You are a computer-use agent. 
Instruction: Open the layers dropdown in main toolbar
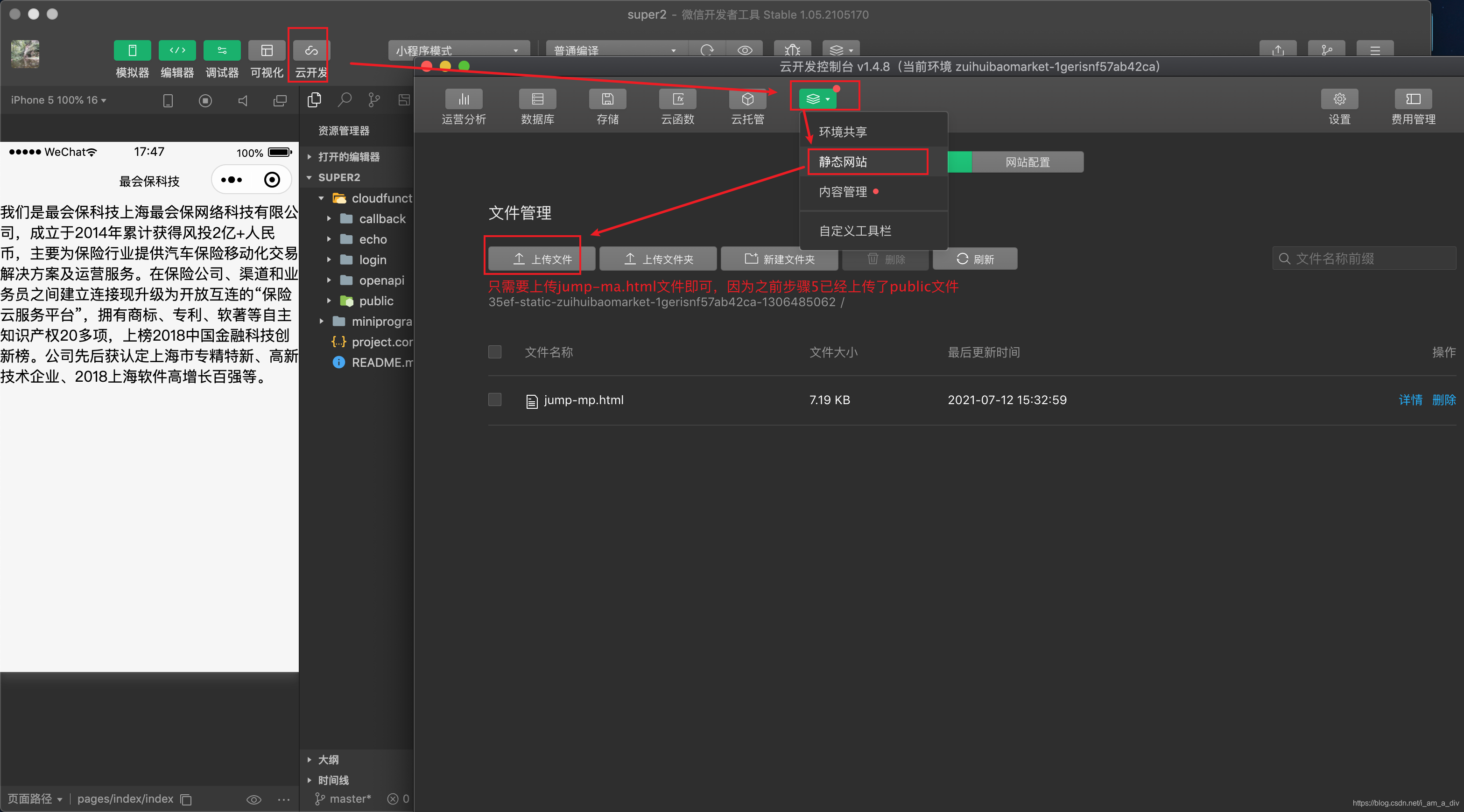841,50
